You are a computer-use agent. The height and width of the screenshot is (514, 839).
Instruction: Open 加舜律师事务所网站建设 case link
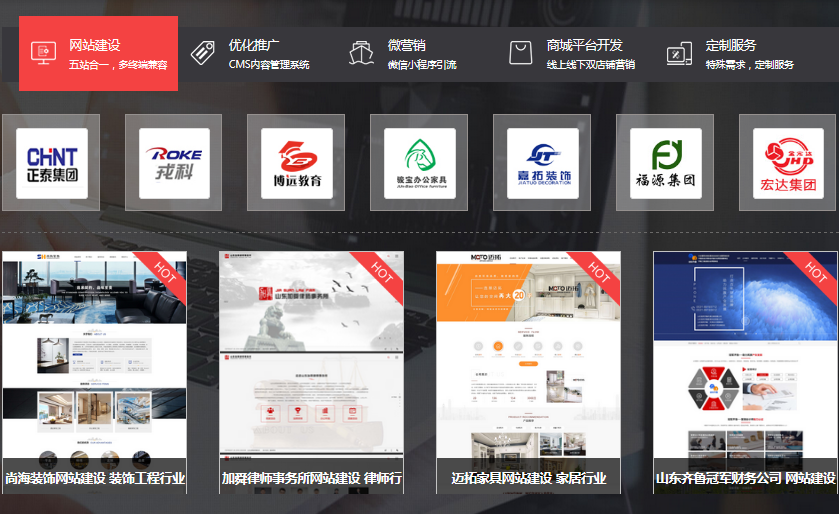[x=311, y=478]
